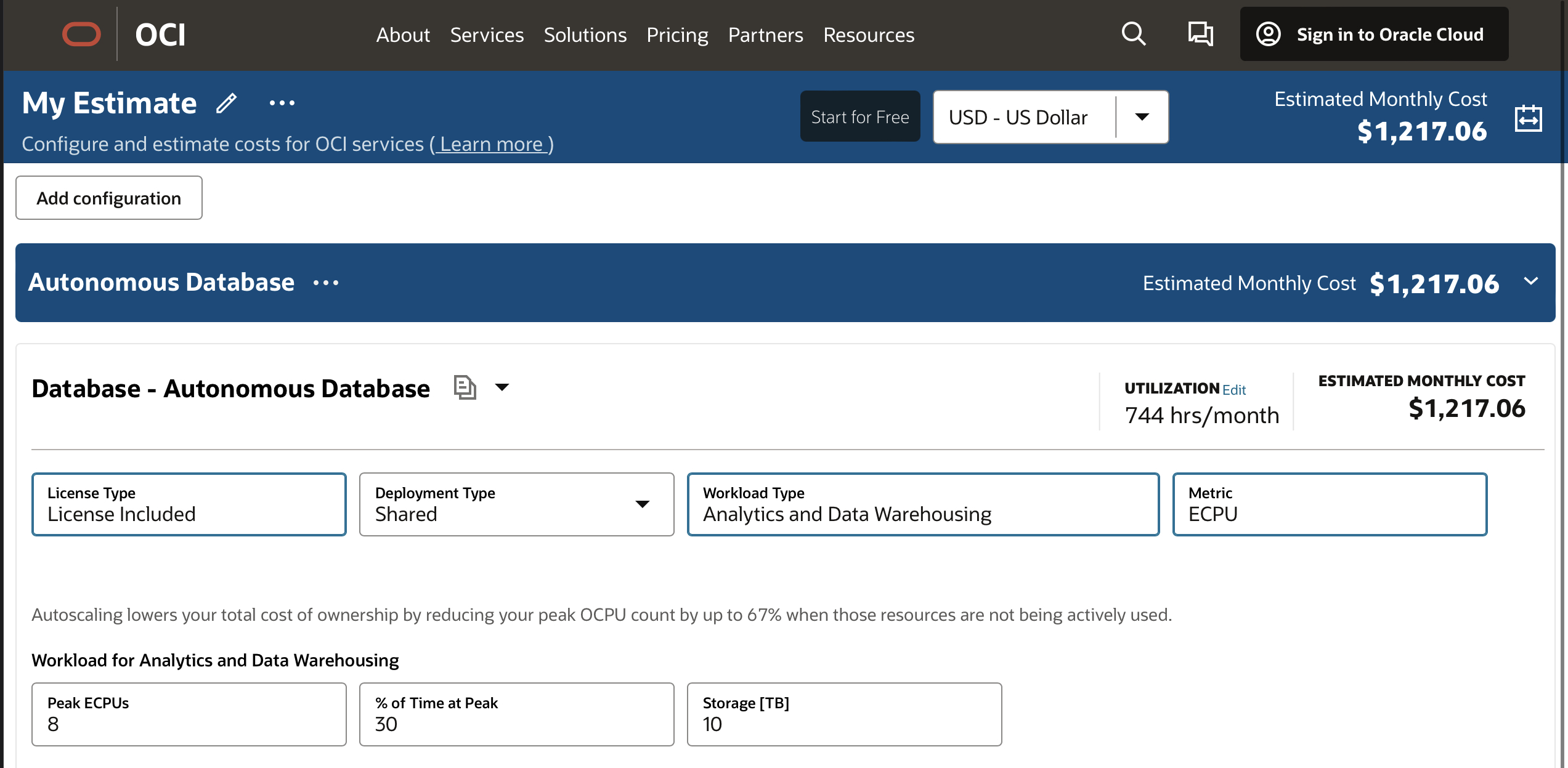Open the Deployment Type dropdown
Viewport: 1568px width, 768px height.
pos(643,504)
